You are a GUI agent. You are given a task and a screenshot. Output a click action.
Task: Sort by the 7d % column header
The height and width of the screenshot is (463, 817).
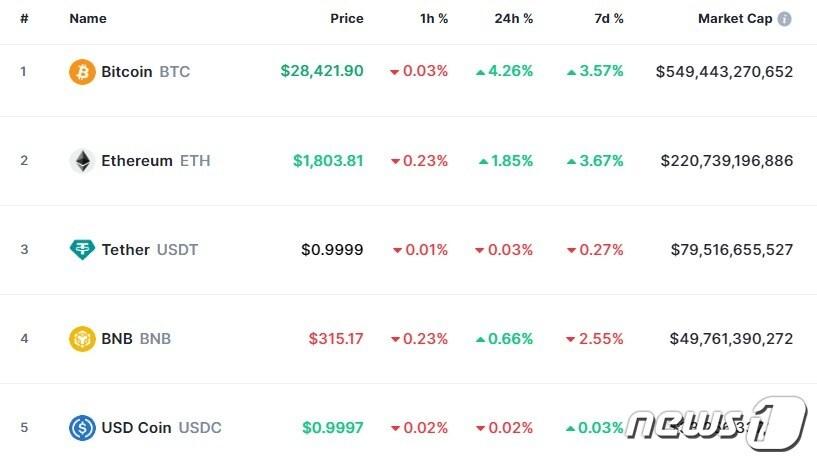tap(607, 19)
